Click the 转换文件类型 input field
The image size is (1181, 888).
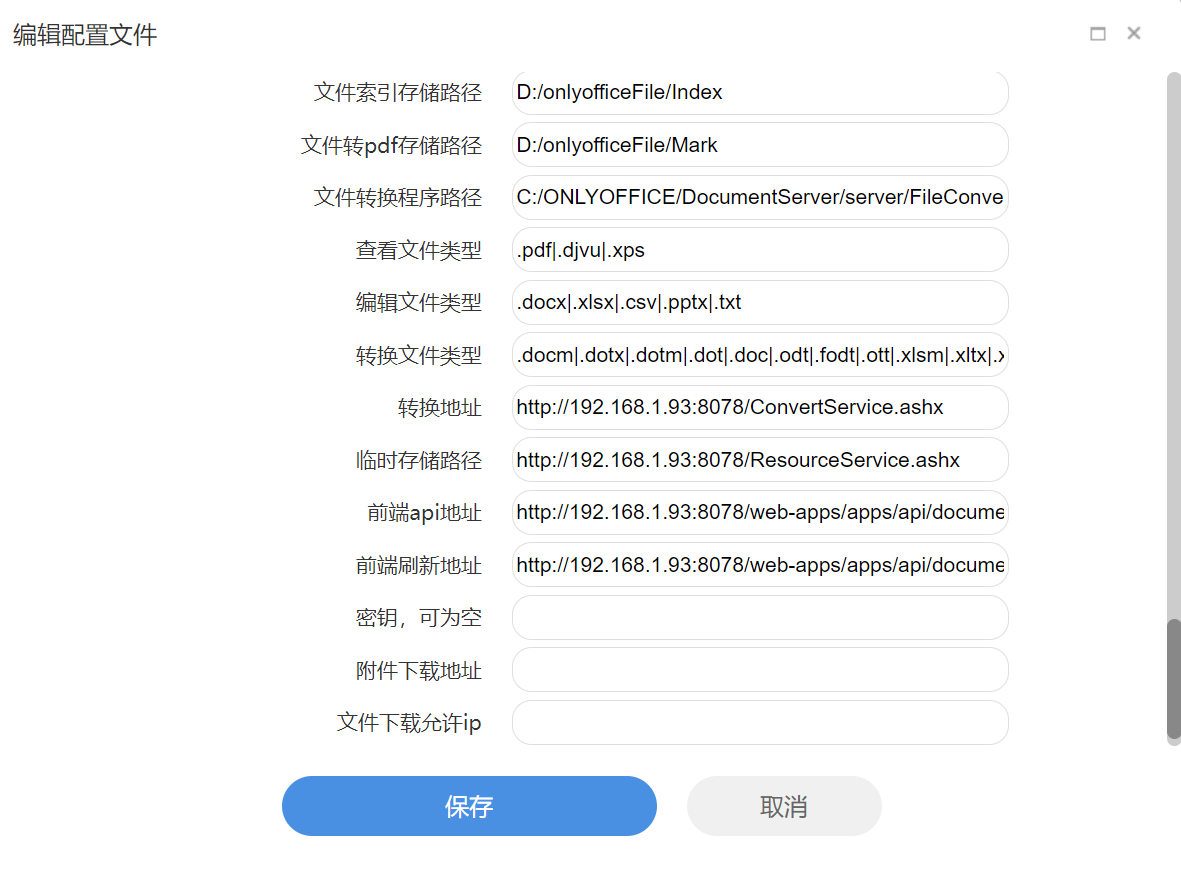point(760,355)
